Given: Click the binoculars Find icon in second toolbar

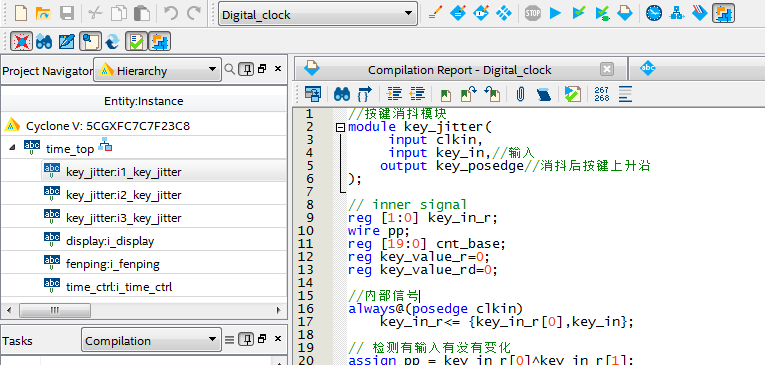Looking at the screenshot, I should [x=44, y=41].
